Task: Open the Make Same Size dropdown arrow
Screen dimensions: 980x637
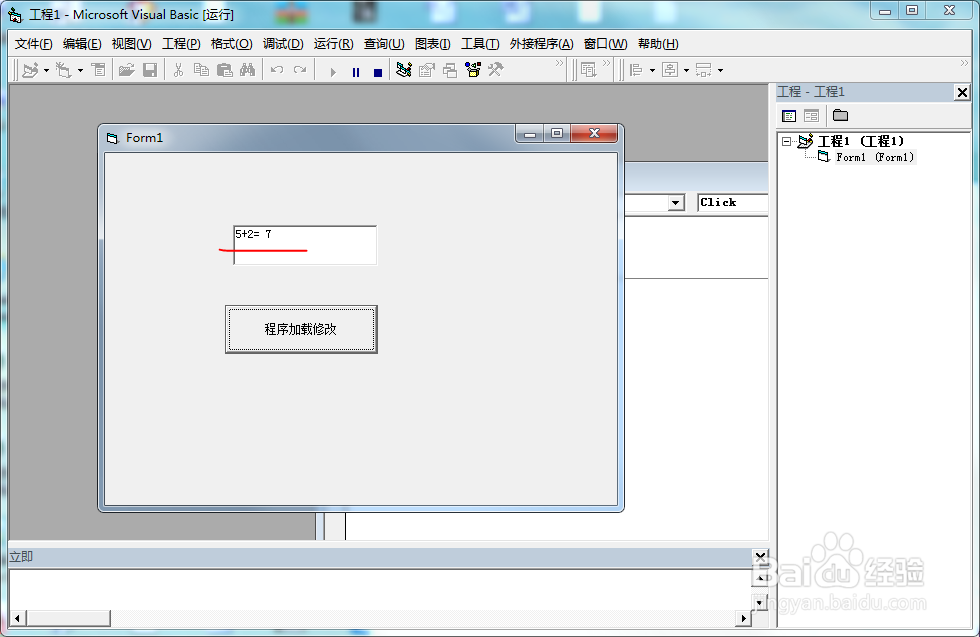Action: [x=721, y=71]
